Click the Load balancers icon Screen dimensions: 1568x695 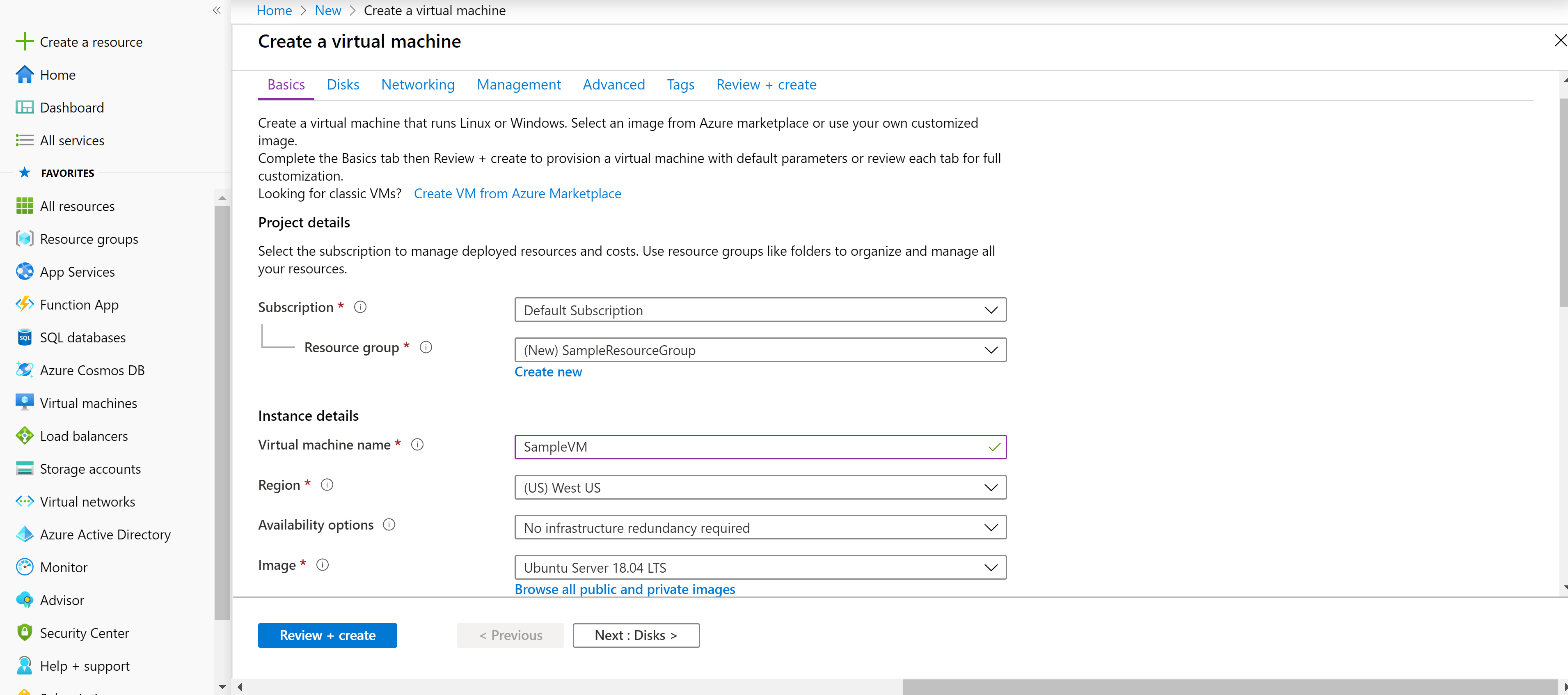pos(24,436)
